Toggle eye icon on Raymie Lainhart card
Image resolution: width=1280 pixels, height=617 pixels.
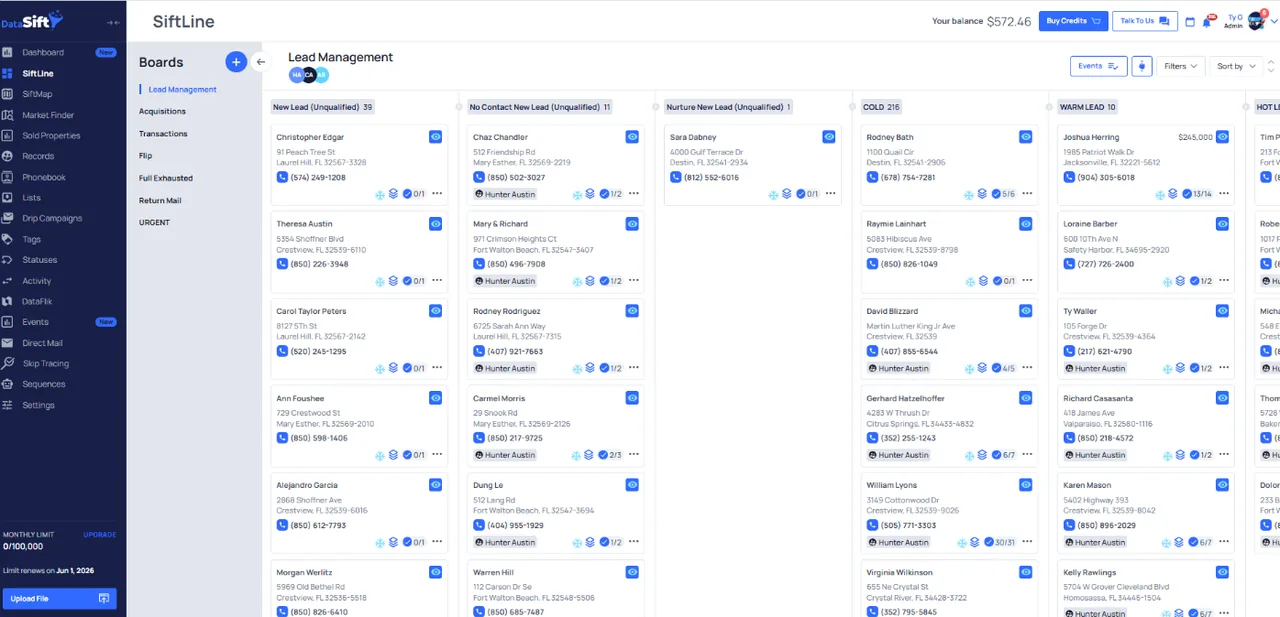(x=1026, y=224)
